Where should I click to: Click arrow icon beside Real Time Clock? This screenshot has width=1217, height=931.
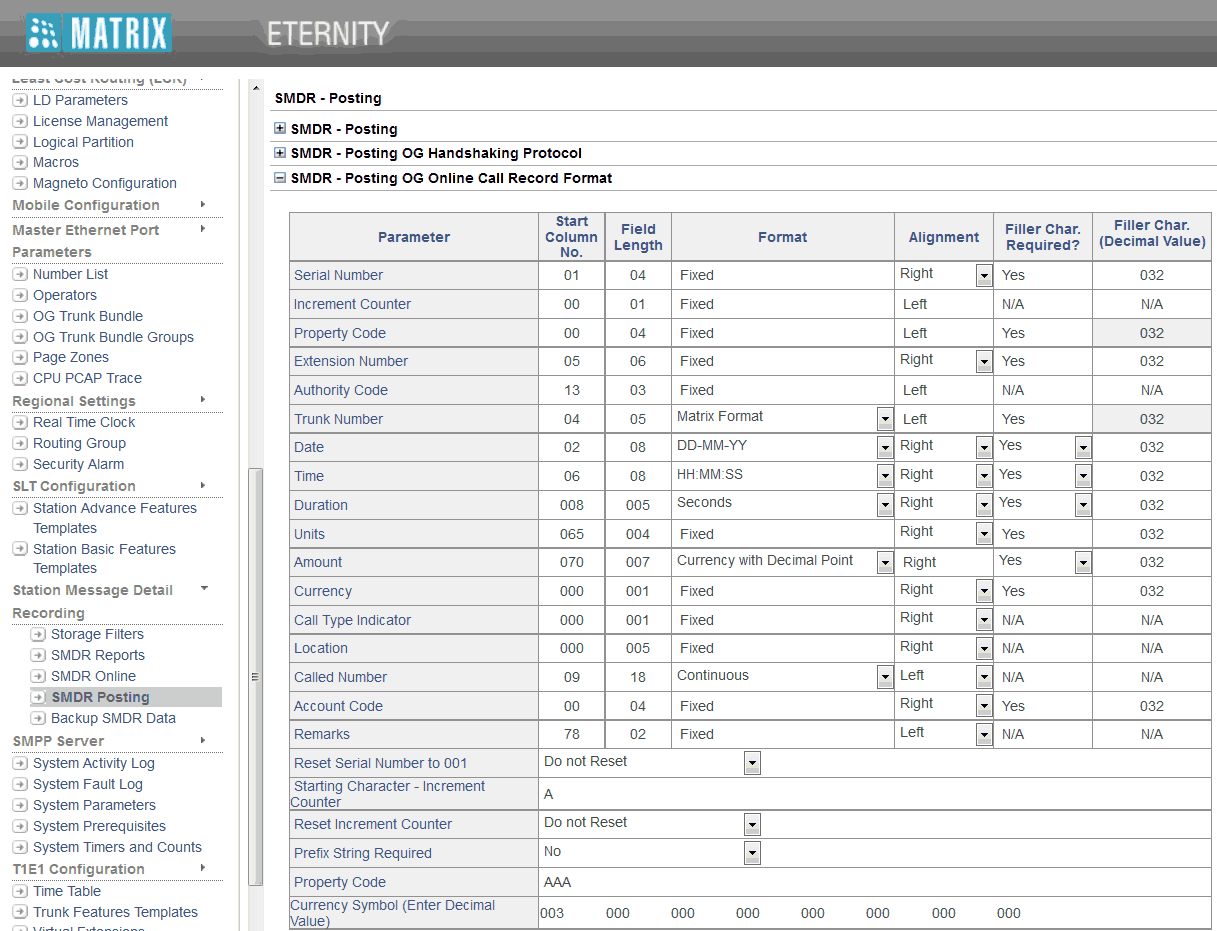pyautogui.click(x=20, y=422)
